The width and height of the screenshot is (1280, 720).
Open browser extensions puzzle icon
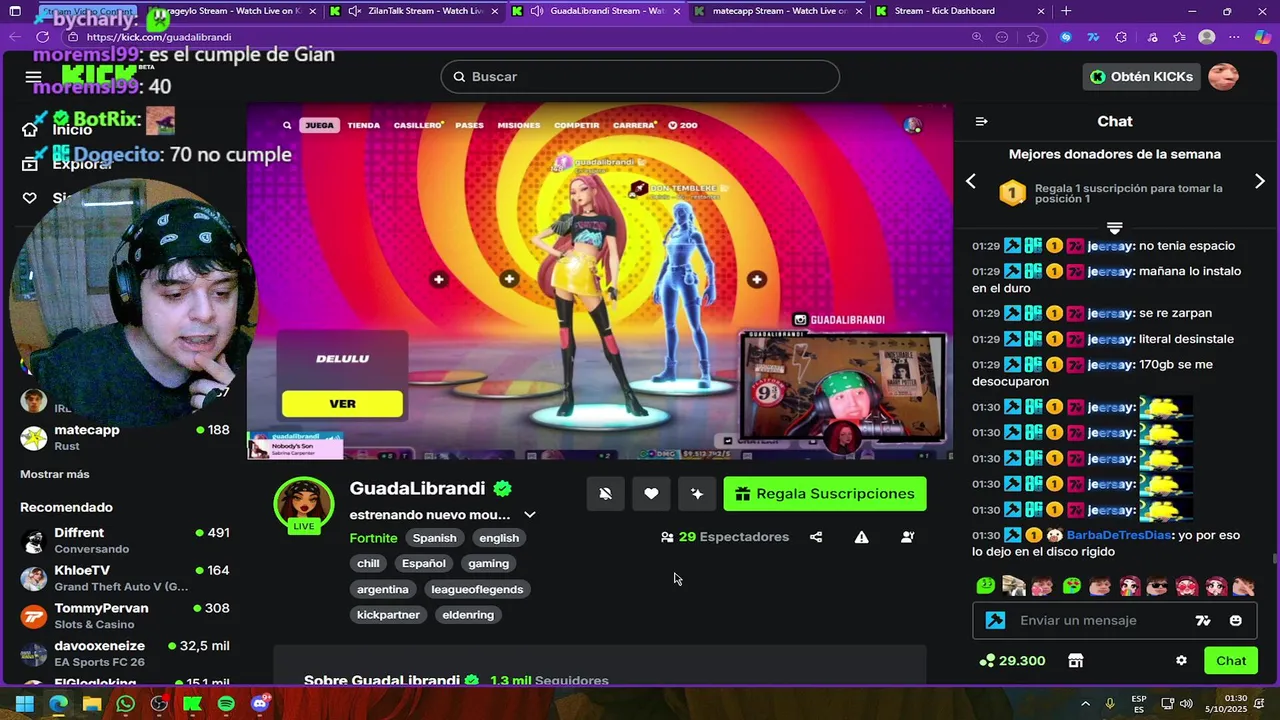point(1121,37)
